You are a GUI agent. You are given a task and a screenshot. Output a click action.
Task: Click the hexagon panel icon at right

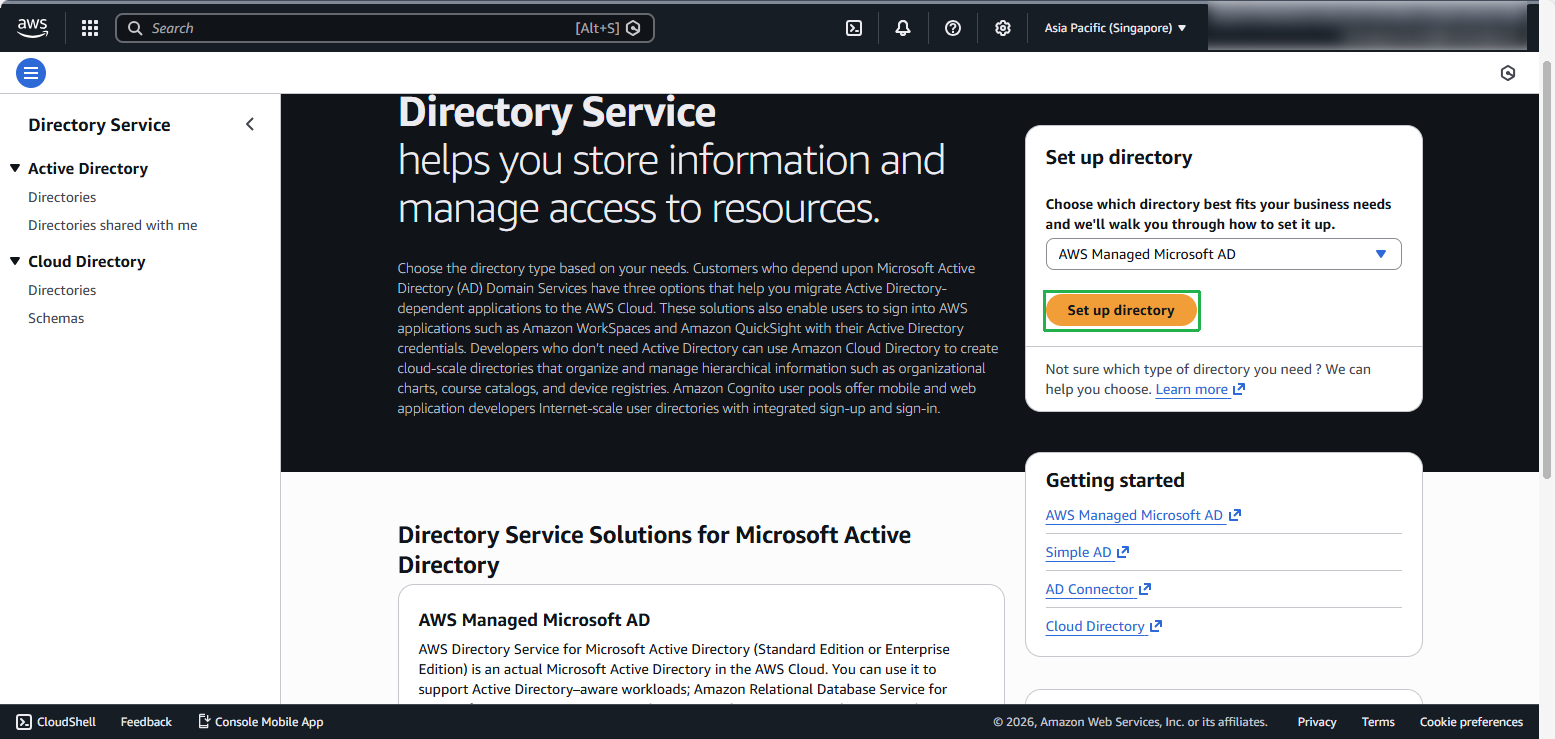pyautogui.click(x=1508, y=73)
